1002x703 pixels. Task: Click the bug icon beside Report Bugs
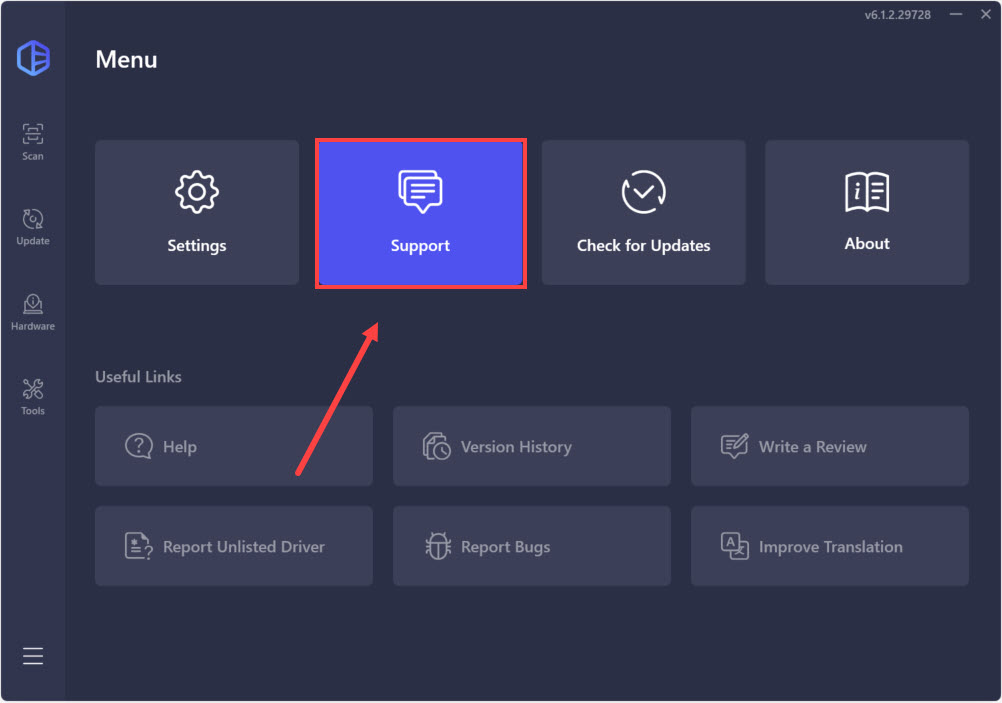pos(438,546)
